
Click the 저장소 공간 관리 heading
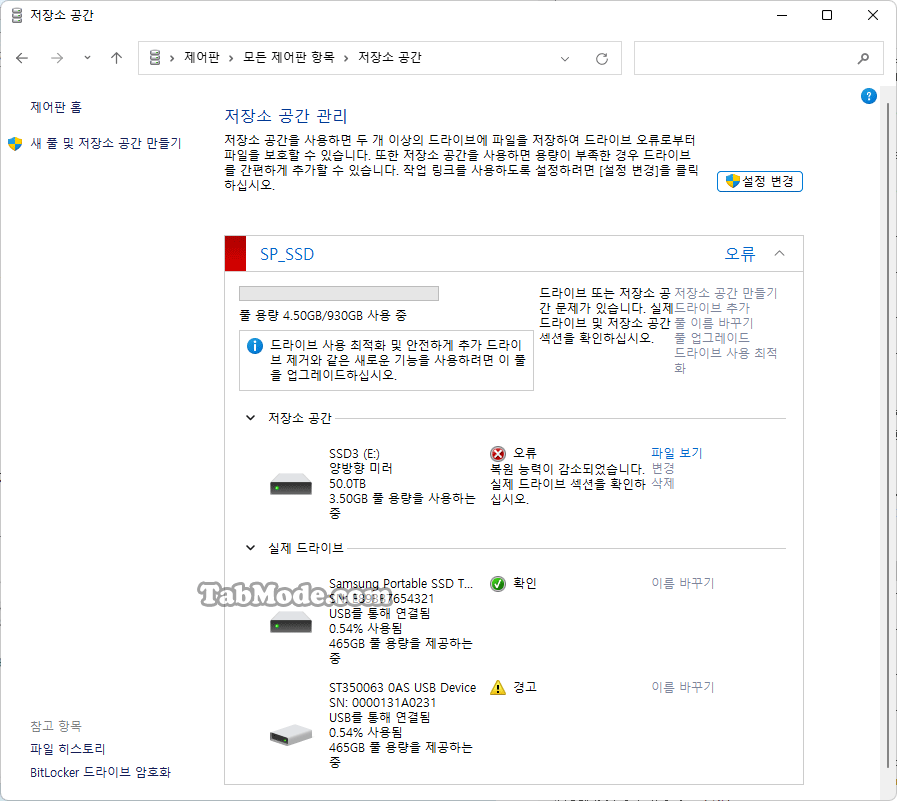click(x=286, y=116)
